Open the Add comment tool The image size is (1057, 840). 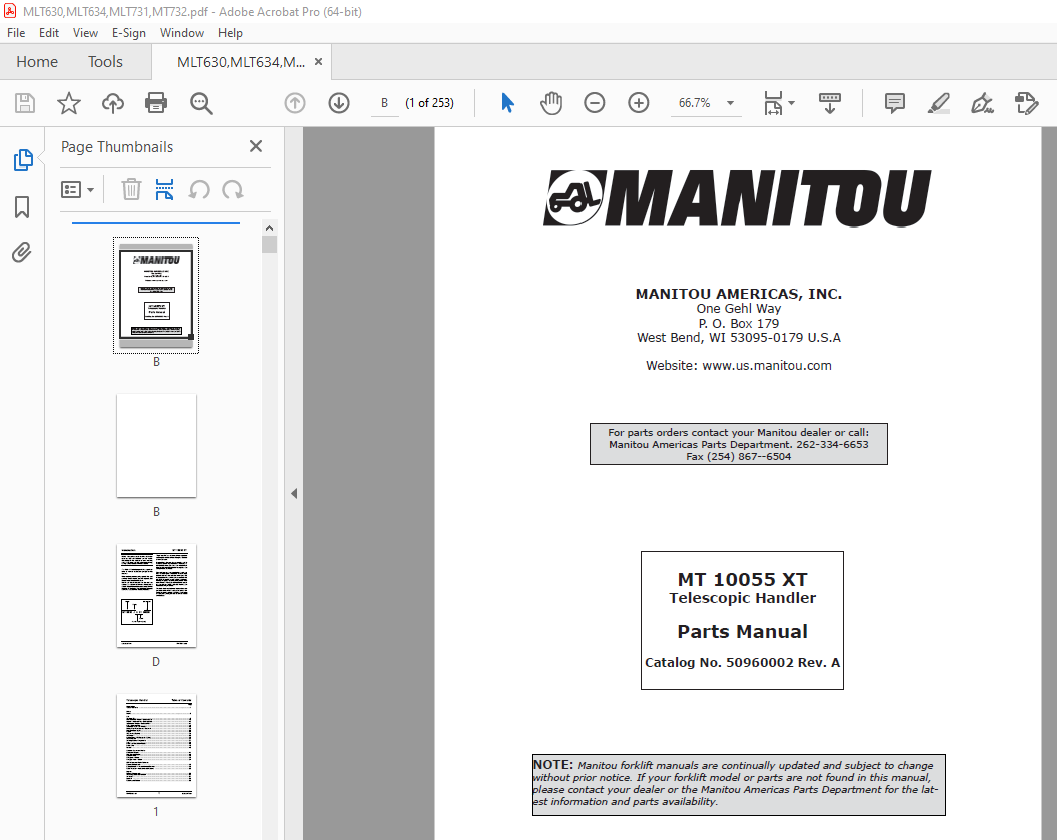pyautogui.click(x=894, y=103)
